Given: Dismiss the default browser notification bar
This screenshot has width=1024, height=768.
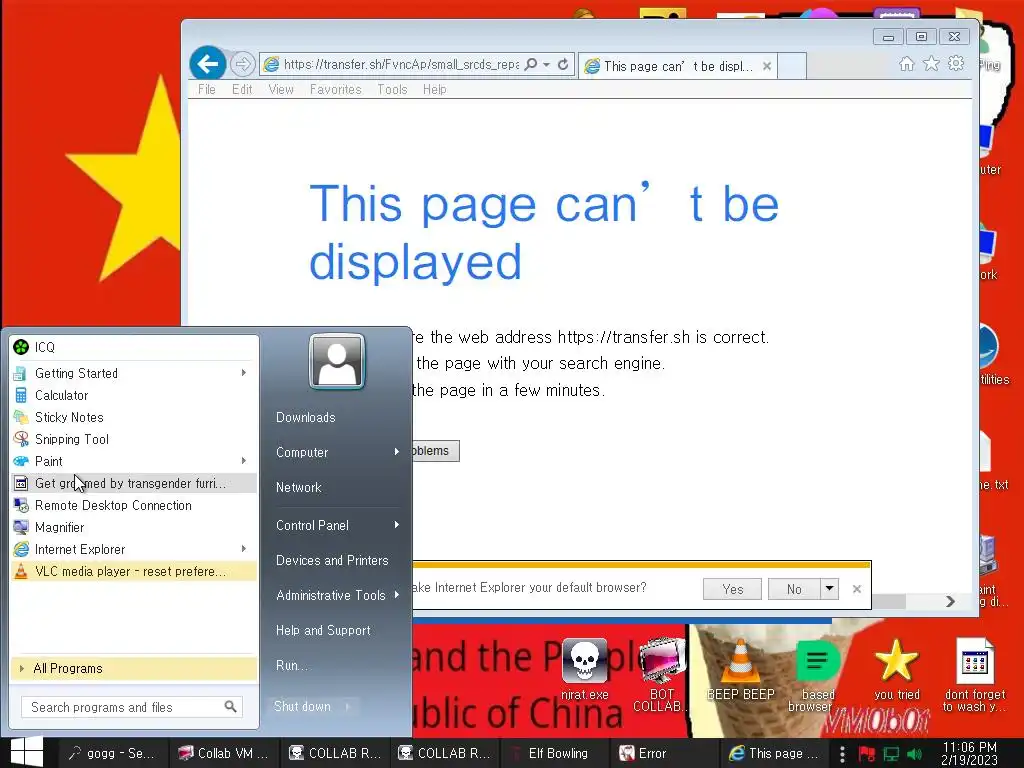Looking at the screenshot, I should click(857, 589).
